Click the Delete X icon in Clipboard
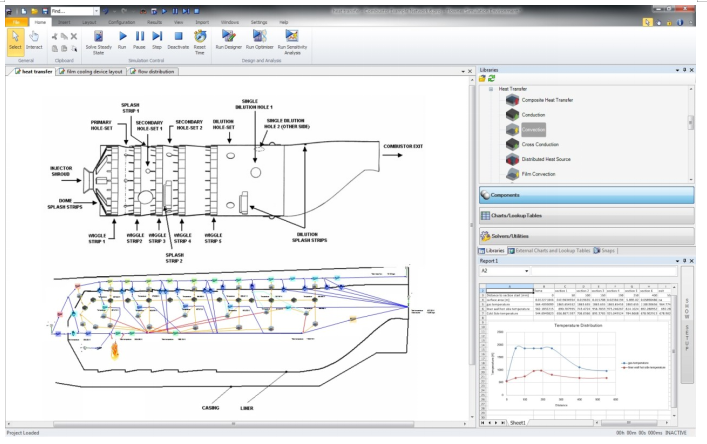Screen dimensions: 707x444 pos(74,37)
